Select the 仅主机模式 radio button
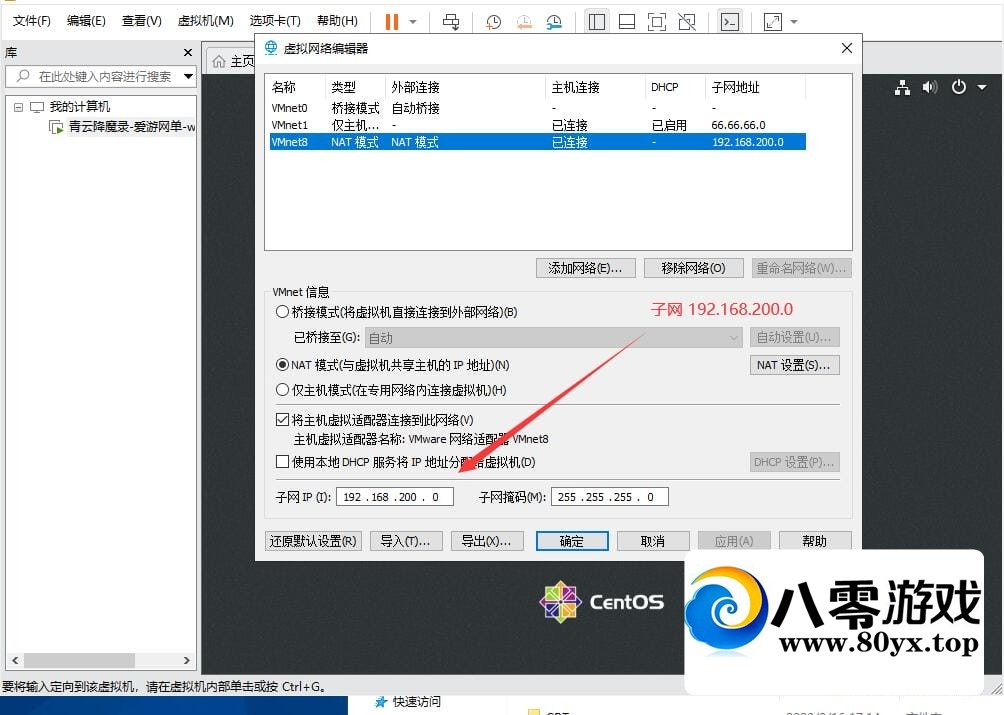Screen dimensions: 1004x715 point(282,390)
